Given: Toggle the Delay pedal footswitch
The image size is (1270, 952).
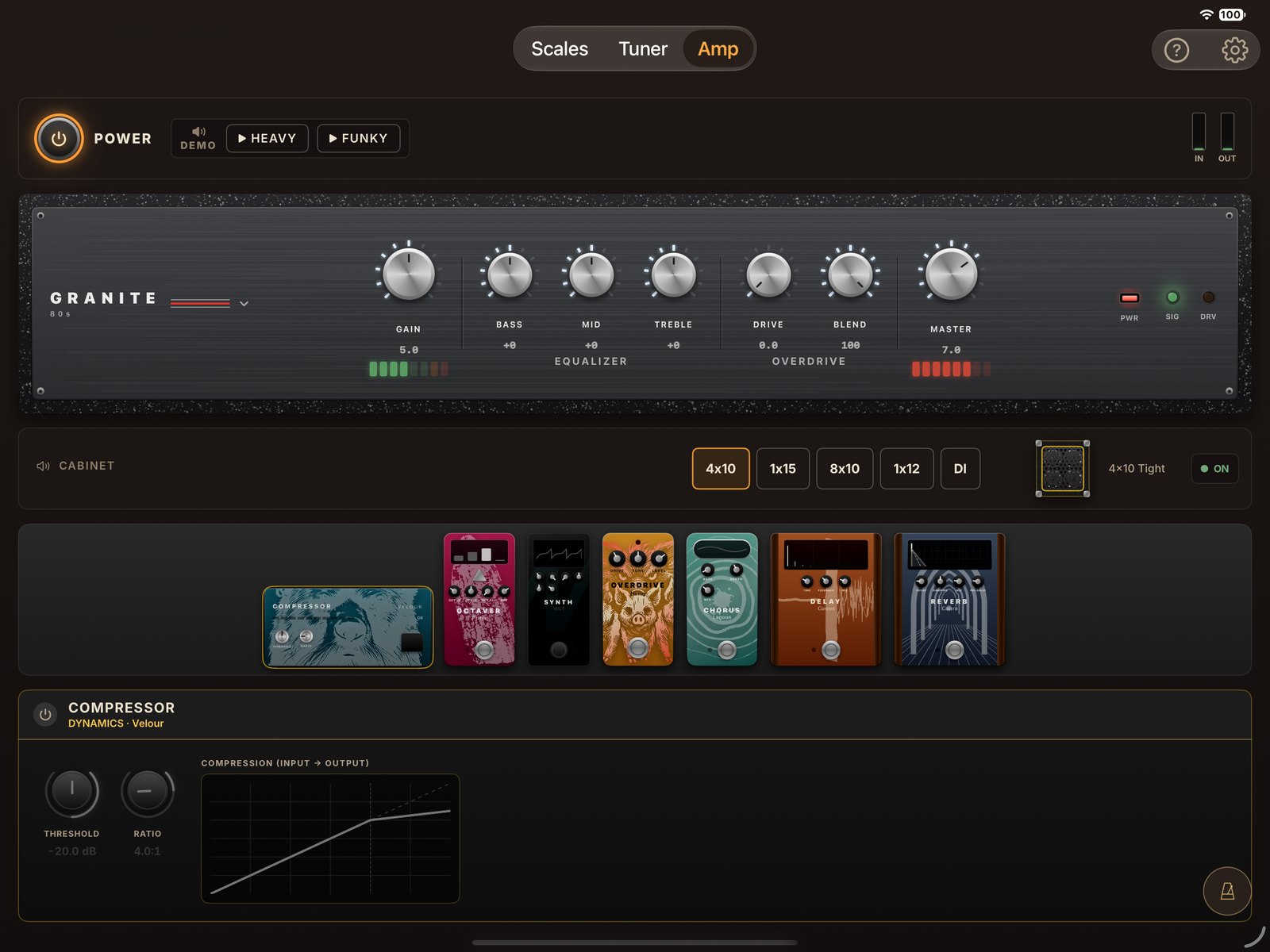Looking at the screenshot, I should [830, 651].
